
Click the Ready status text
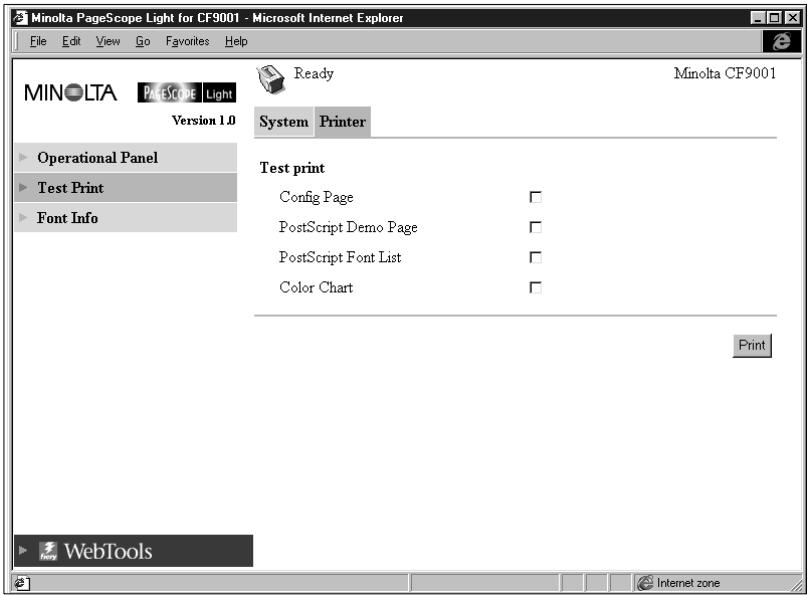click(314, 74)
